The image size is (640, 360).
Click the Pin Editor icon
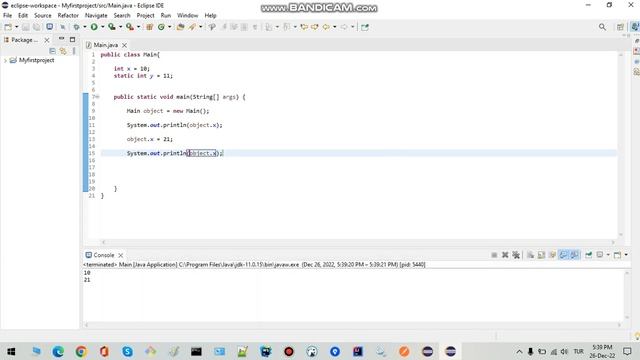coord(365,27)
